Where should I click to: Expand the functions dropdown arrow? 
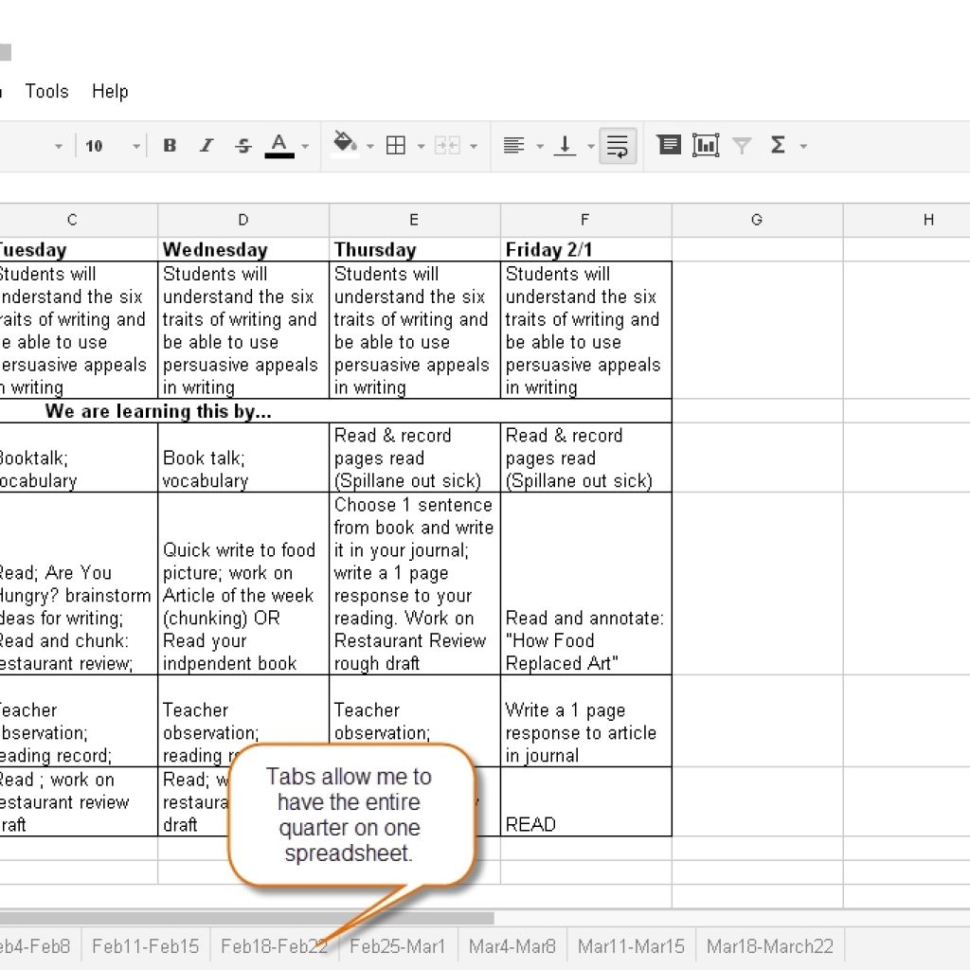click(803, 147)
